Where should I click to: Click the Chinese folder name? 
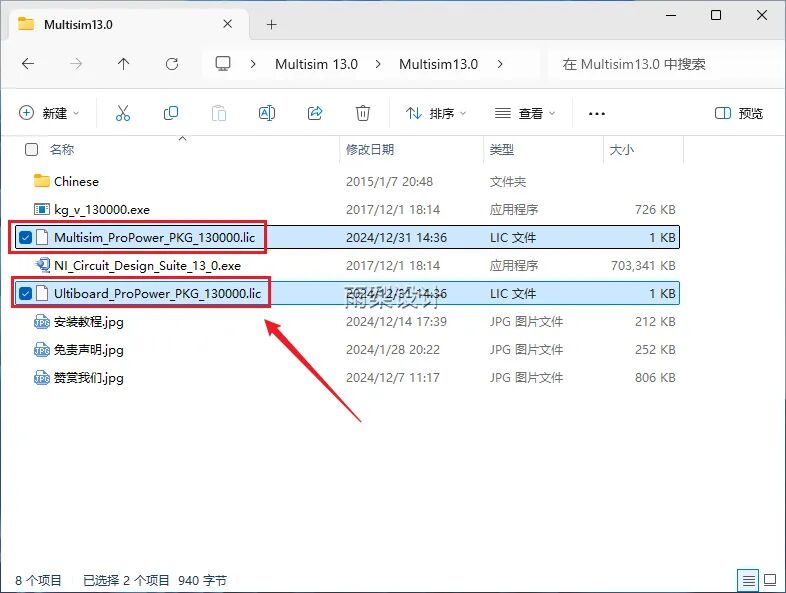[x=76, y=181]
